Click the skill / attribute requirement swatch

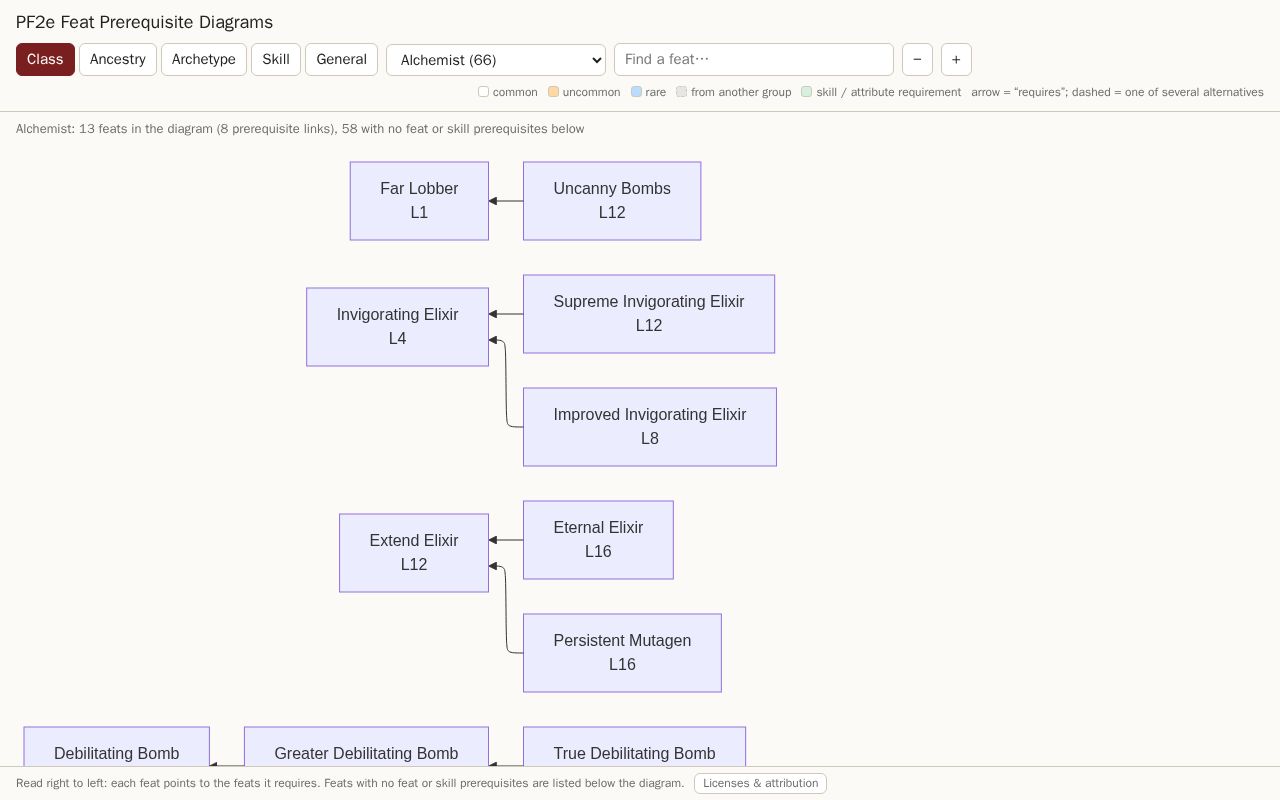tap(807, 92)
